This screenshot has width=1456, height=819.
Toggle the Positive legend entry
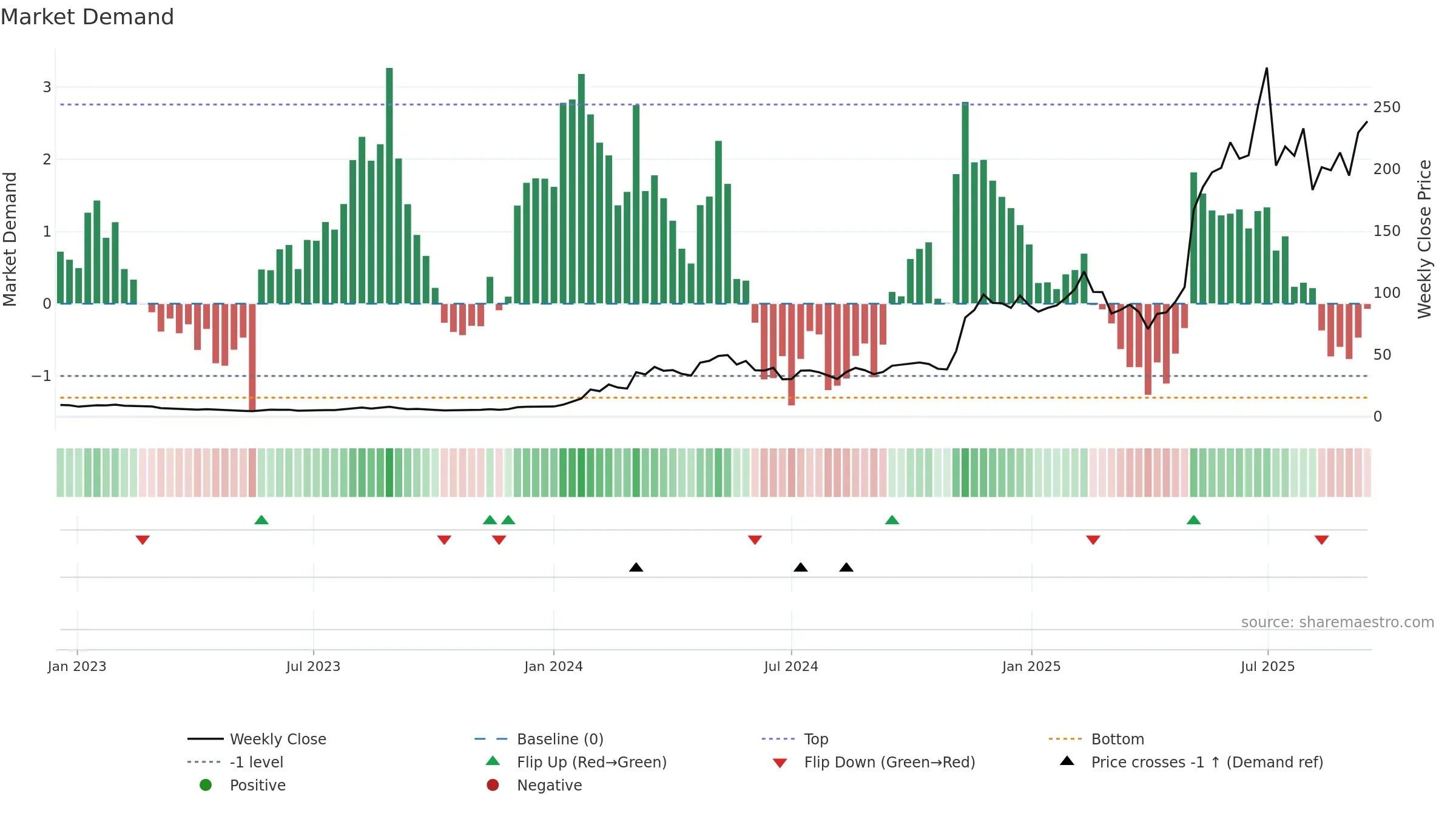click(243, 785)
